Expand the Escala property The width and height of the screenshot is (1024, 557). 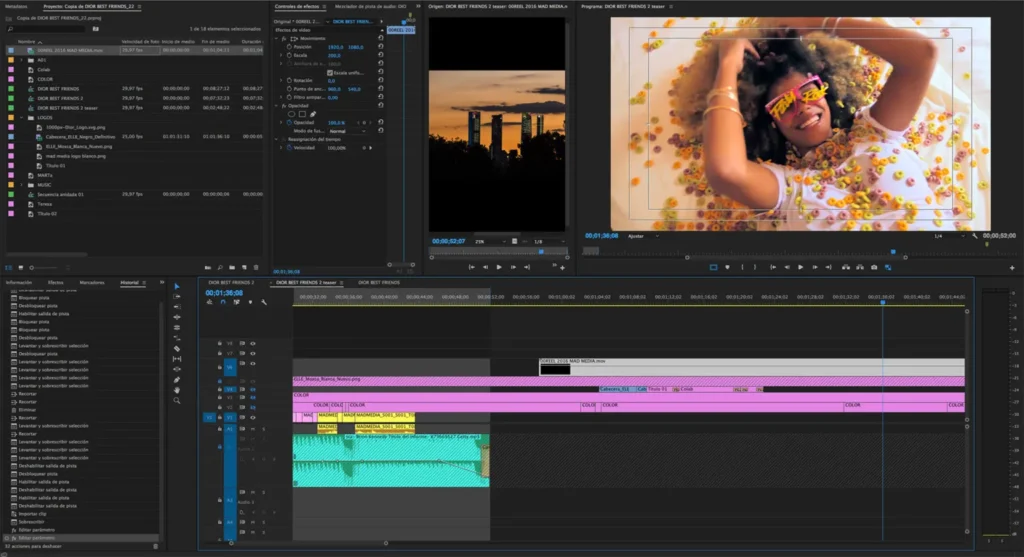pos(281,56)
